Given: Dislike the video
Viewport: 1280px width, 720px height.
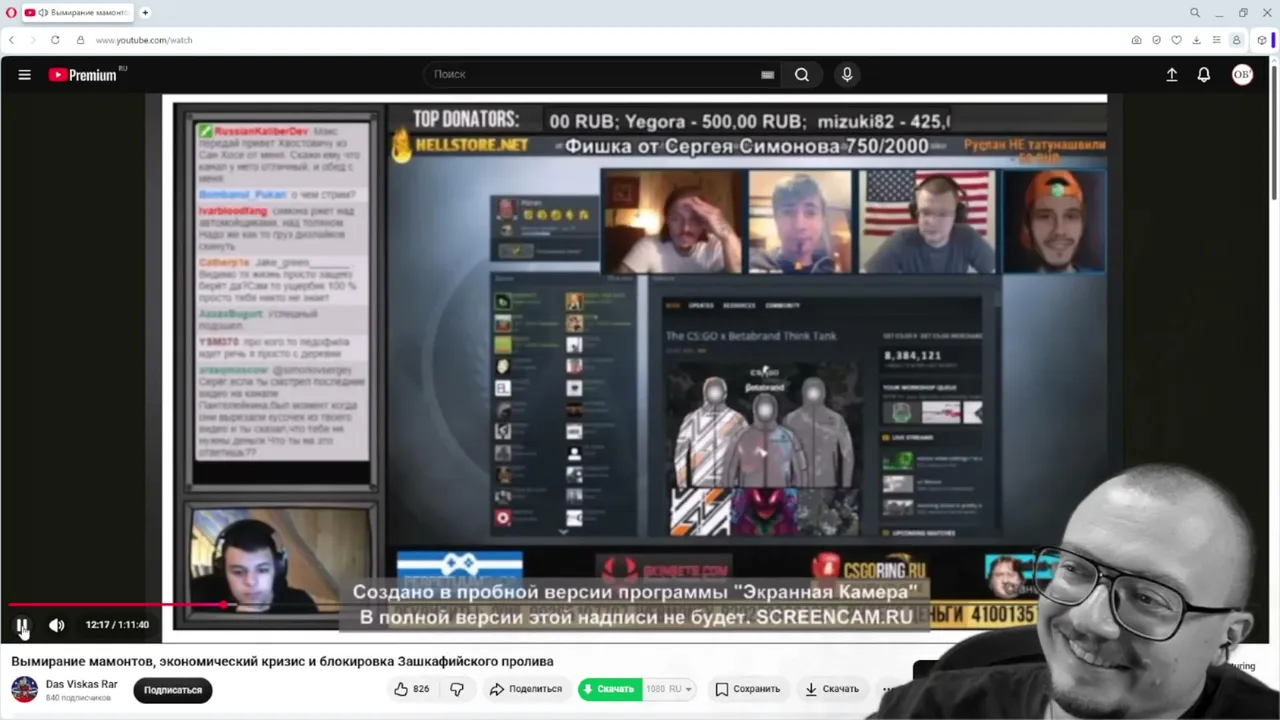Looking at the screenshot, I should [457, 689].
